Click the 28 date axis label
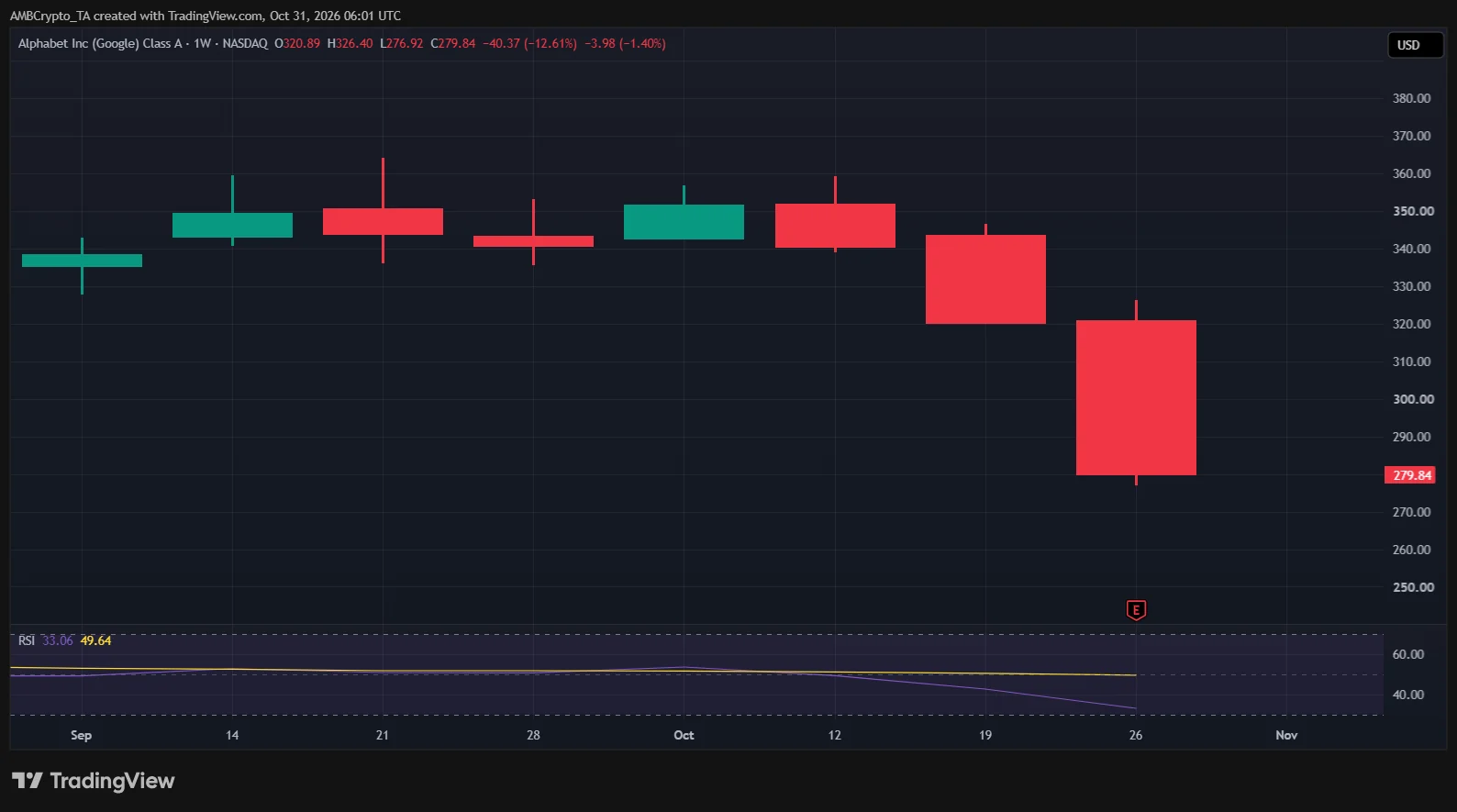This screenshot has height=812, width=1457. click(533, 735)
